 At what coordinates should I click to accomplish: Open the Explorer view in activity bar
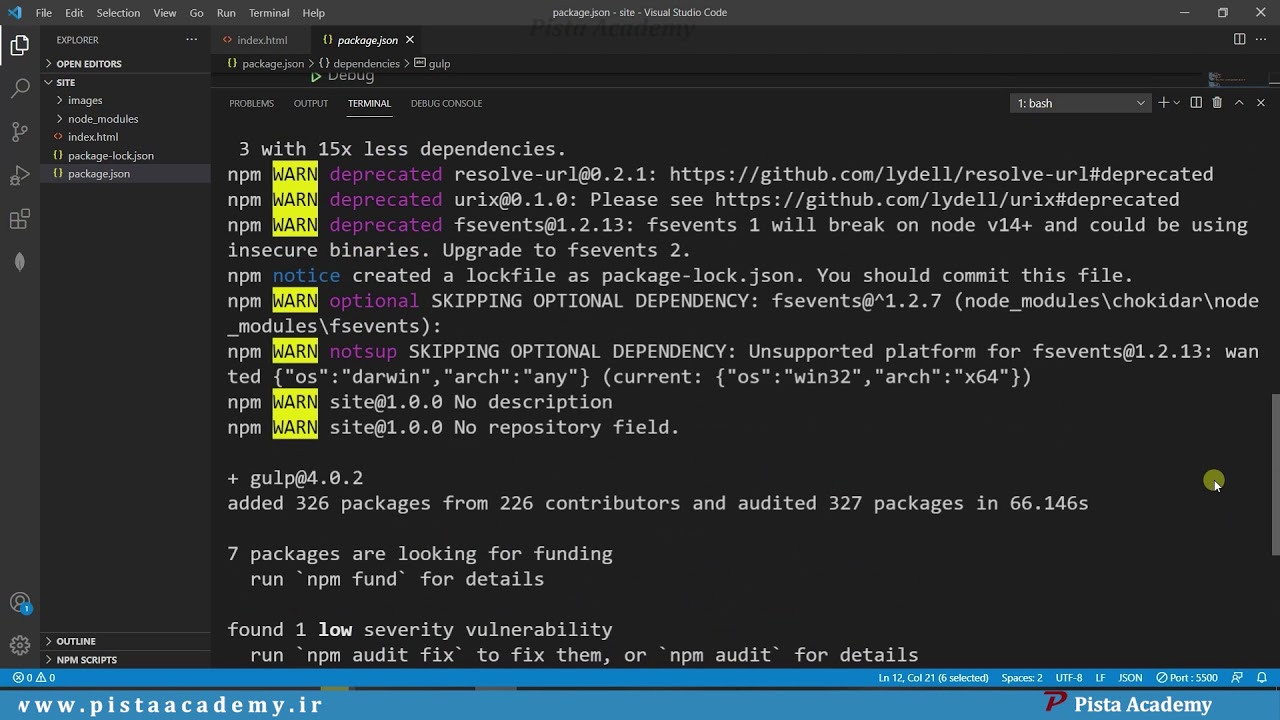click(20, 45)
